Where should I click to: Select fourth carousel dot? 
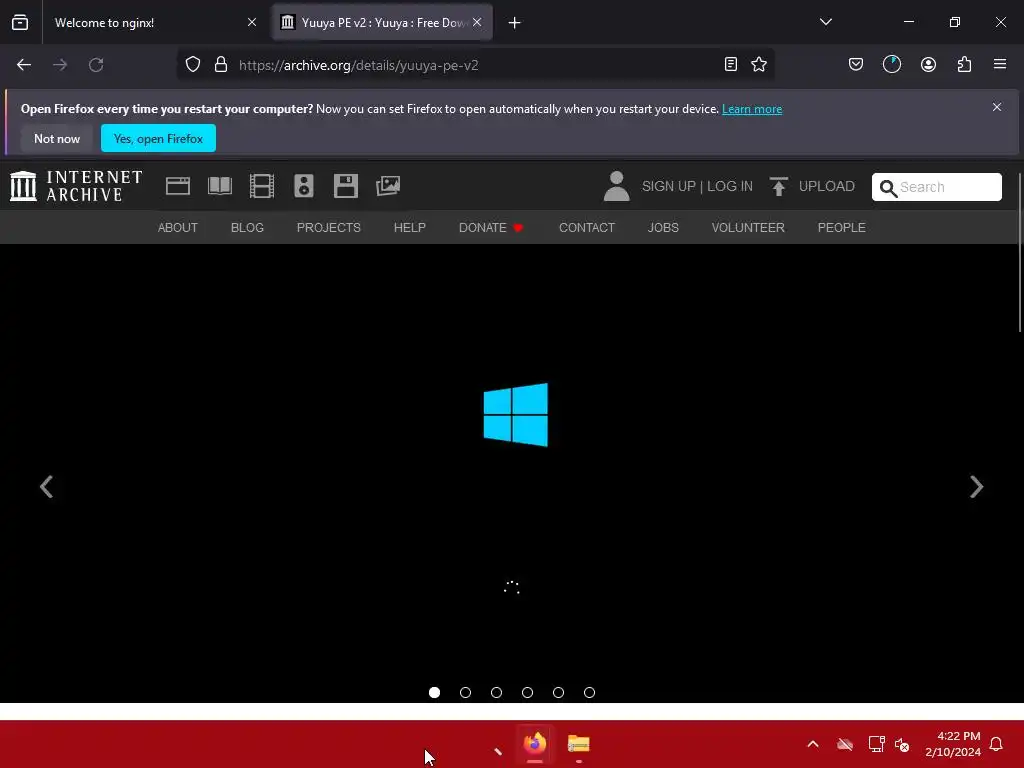pyautogui.click(x=528, y=692)
